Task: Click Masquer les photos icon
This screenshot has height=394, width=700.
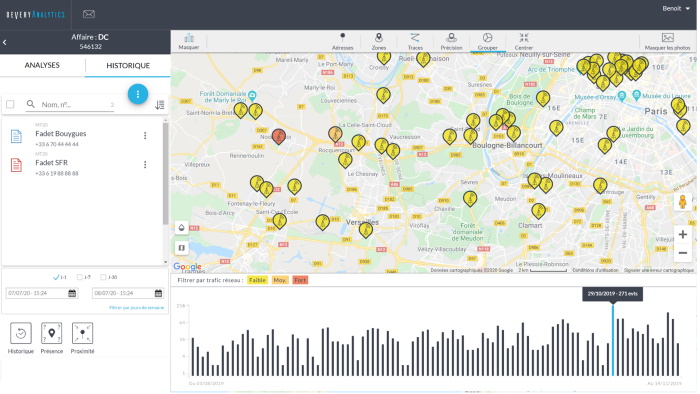Action: (x=667, y=37)
